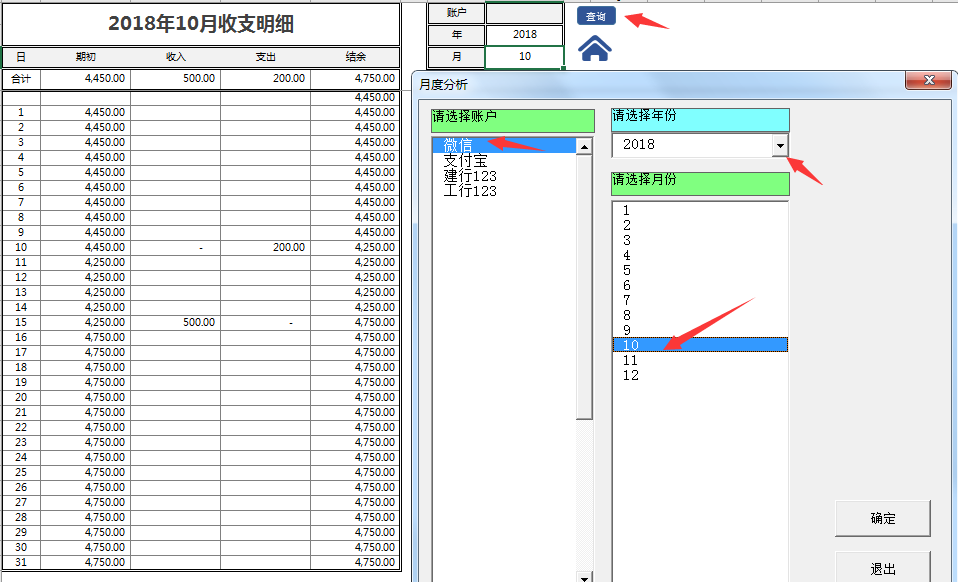Select month 9 in the month list
The height and width of the screenshot is (582, 958).
pos(700,330)
